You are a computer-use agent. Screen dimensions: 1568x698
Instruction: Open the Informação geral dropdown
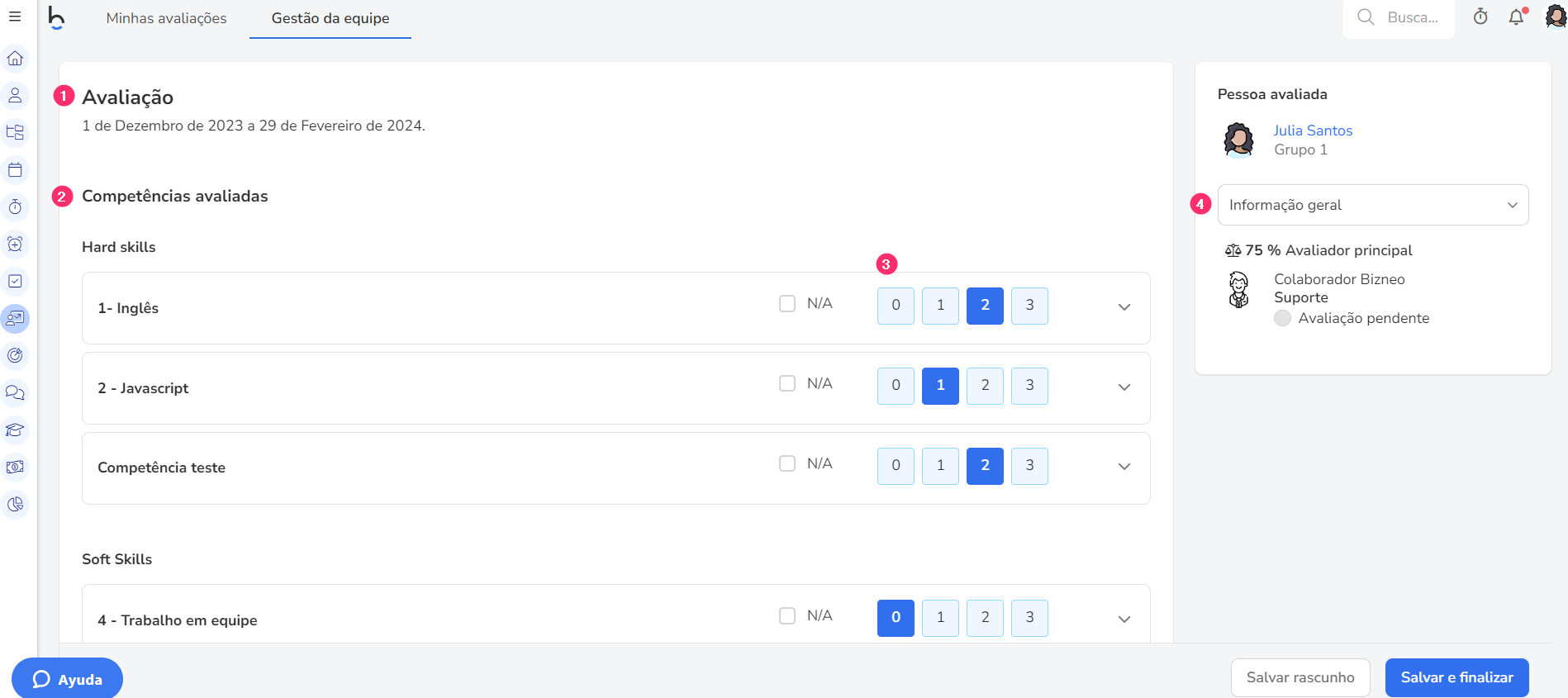(x=1373, y=205)
